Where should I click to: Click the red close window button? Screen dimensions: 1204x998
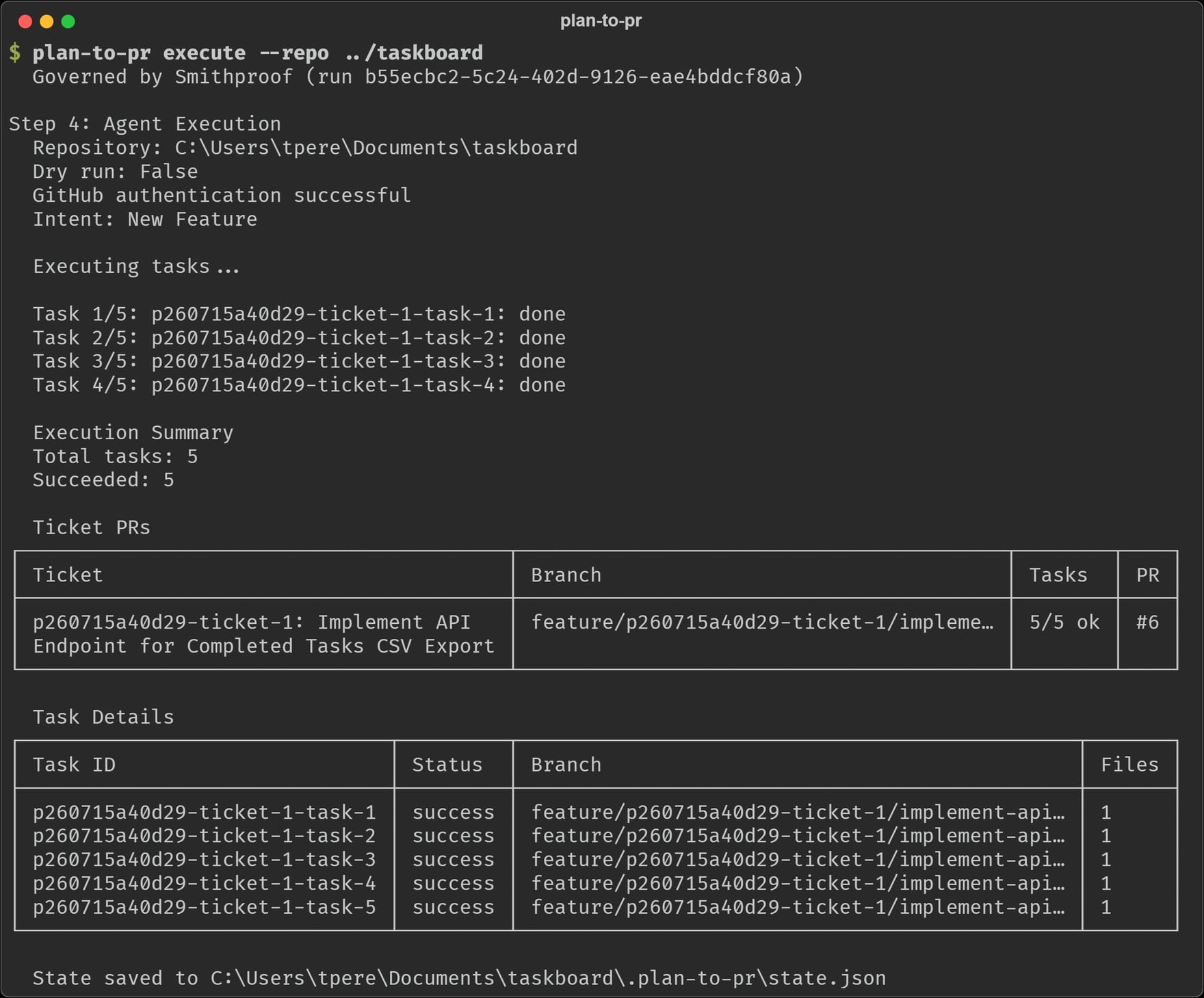coord(25,21)
